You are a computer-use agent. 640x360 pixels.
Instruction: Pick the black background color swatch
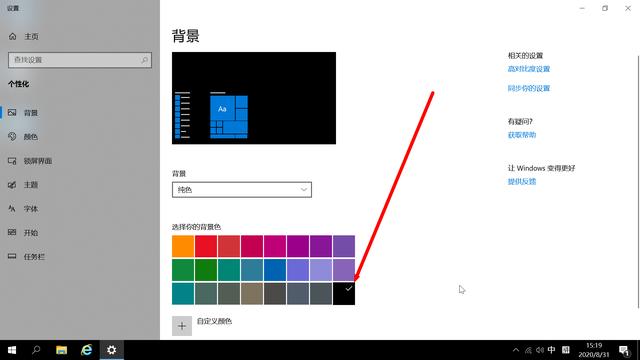[x=344, y=293]
